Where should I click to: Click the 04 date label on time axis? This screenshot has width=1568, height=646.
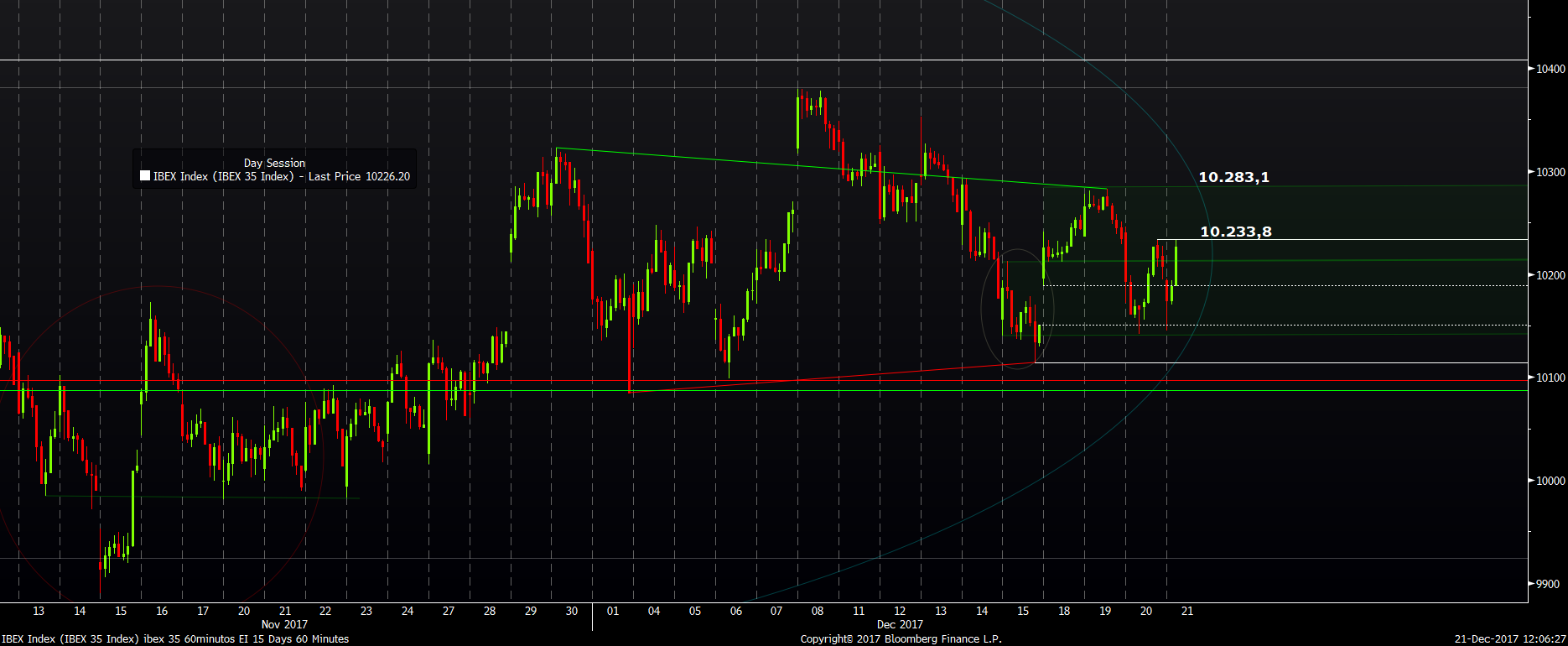(x=654, y=611)
